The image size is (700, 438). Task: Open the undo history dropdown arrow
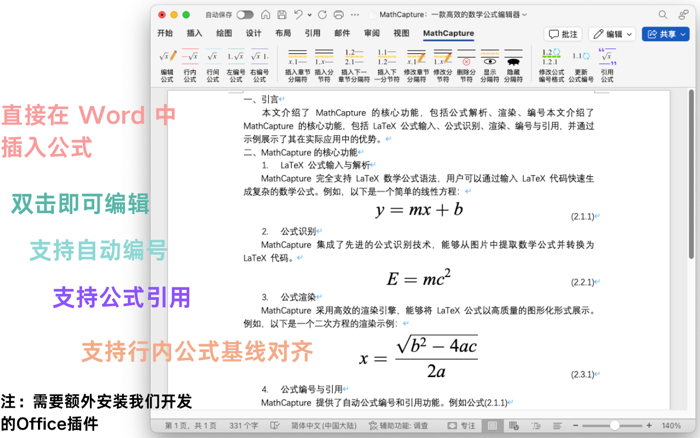click(309, 15)
